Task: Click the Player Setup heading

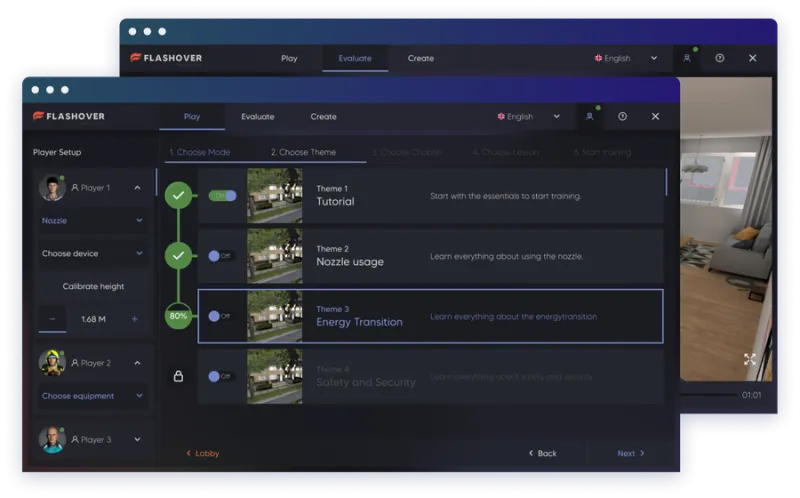Action: (x=57, y=152)
